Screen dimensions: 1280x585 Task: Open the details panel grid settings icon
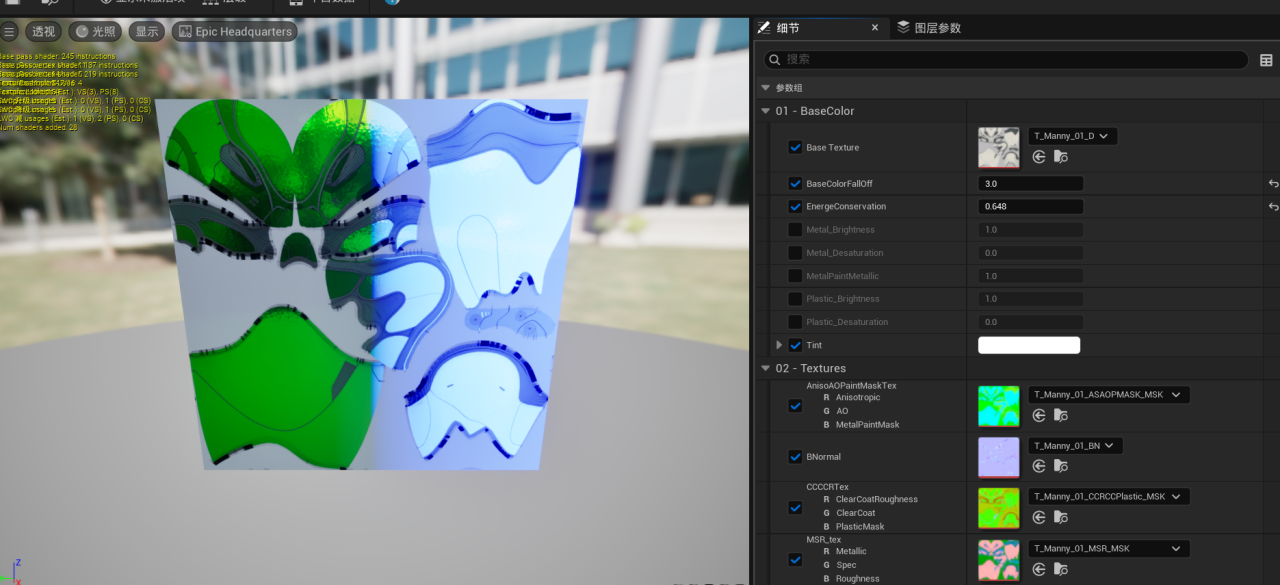tap(1266, 60)
